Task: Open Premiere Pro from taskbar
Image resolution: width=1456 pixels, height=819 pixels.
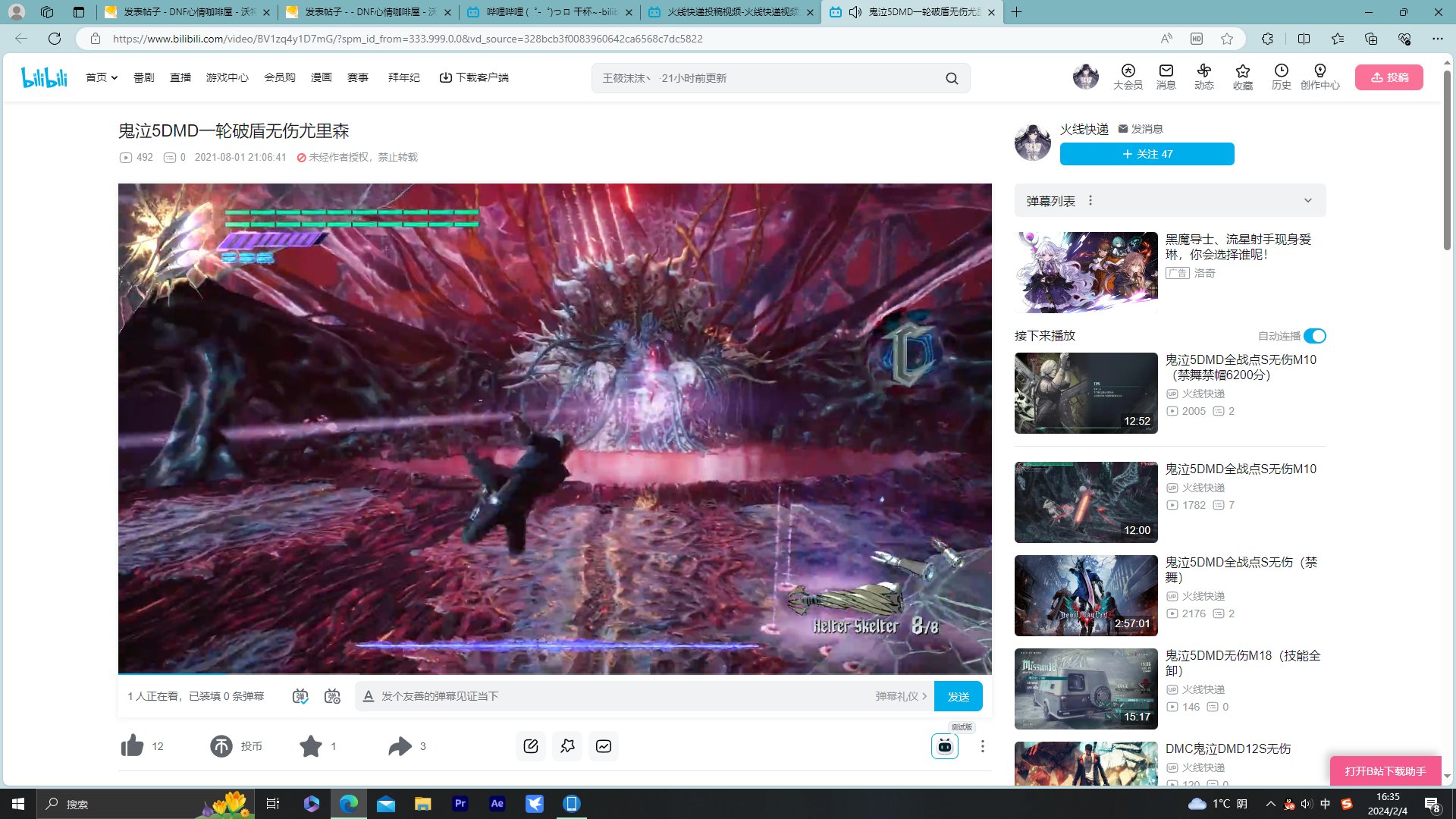Action: point(460,804)
